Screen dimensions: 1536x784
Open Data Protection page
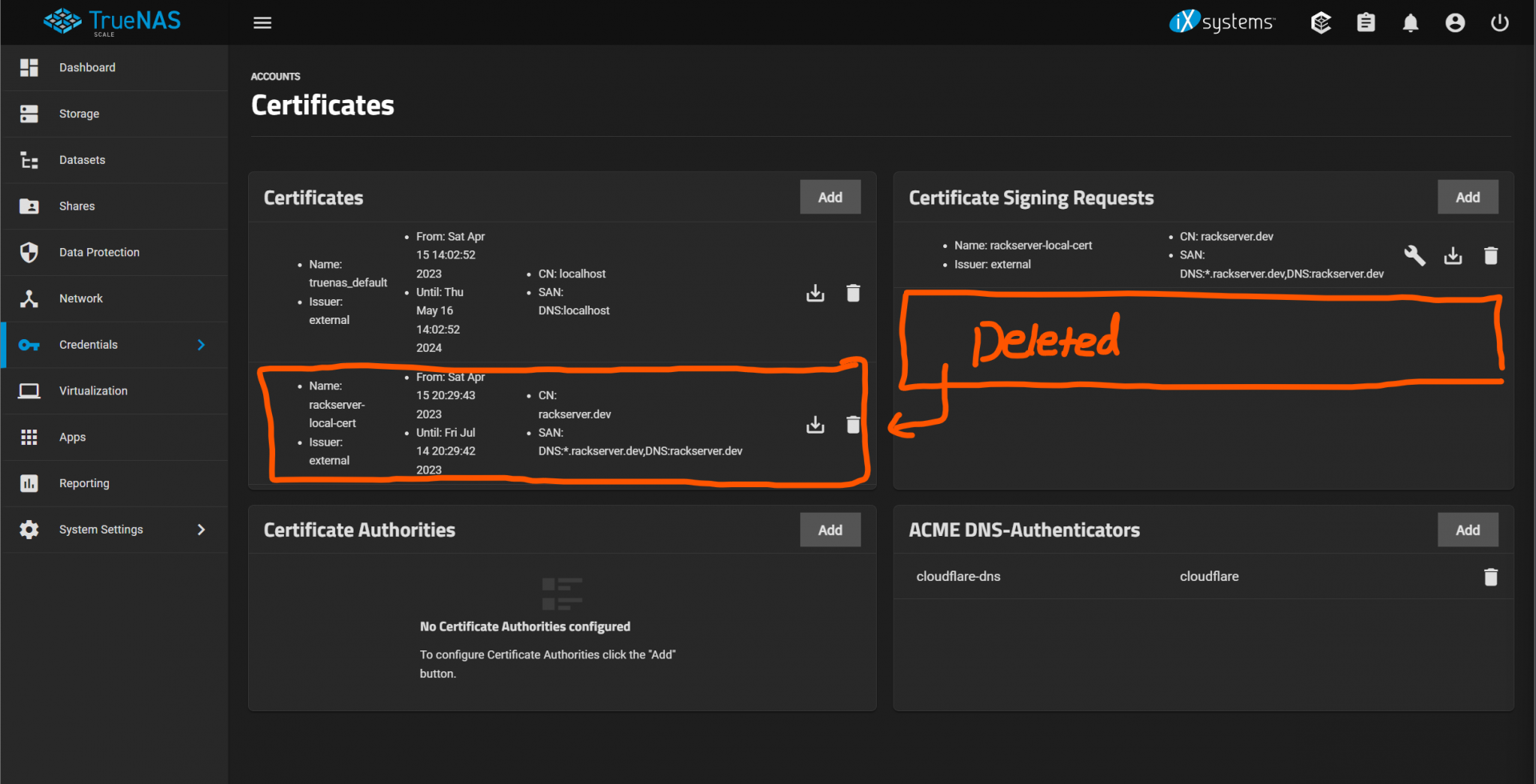[x=114, y=252]
